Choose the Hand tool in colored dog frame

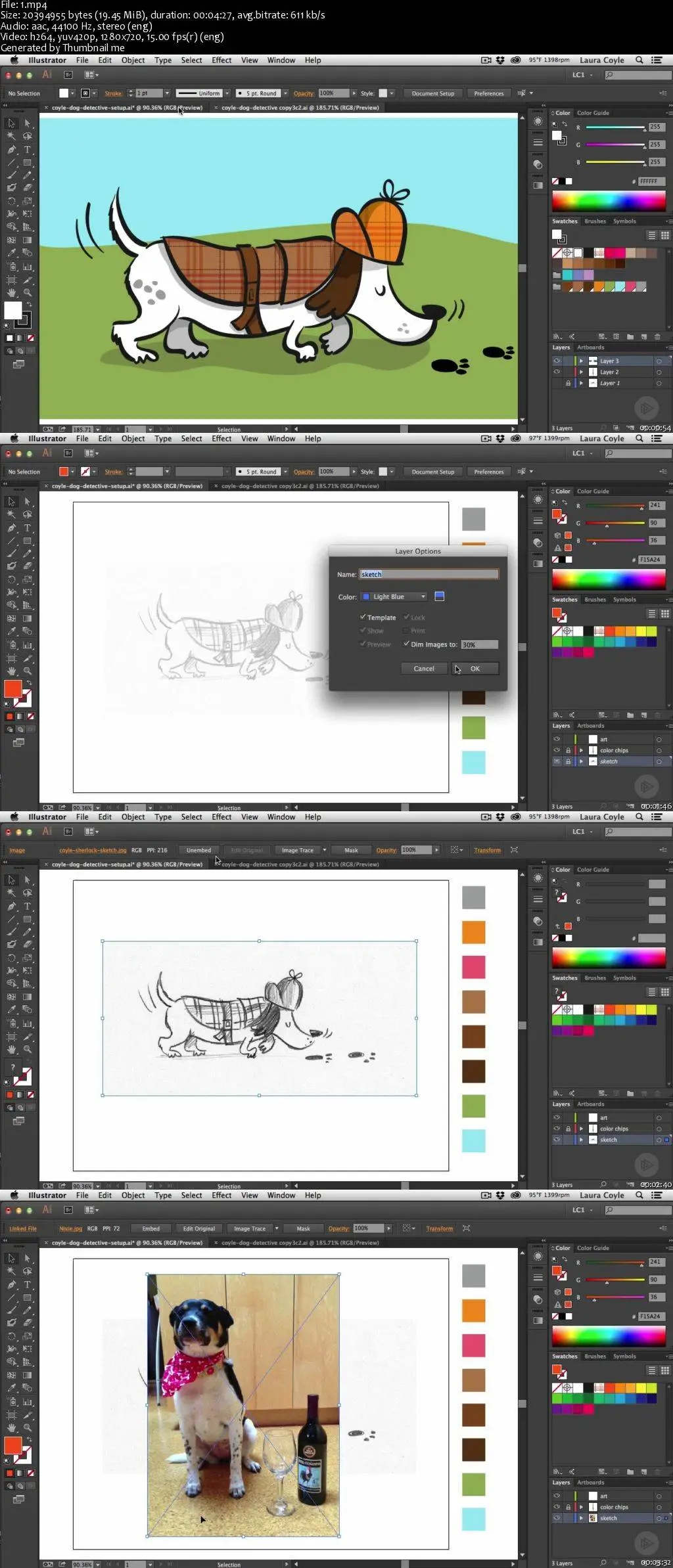click(x=11, y=292)
